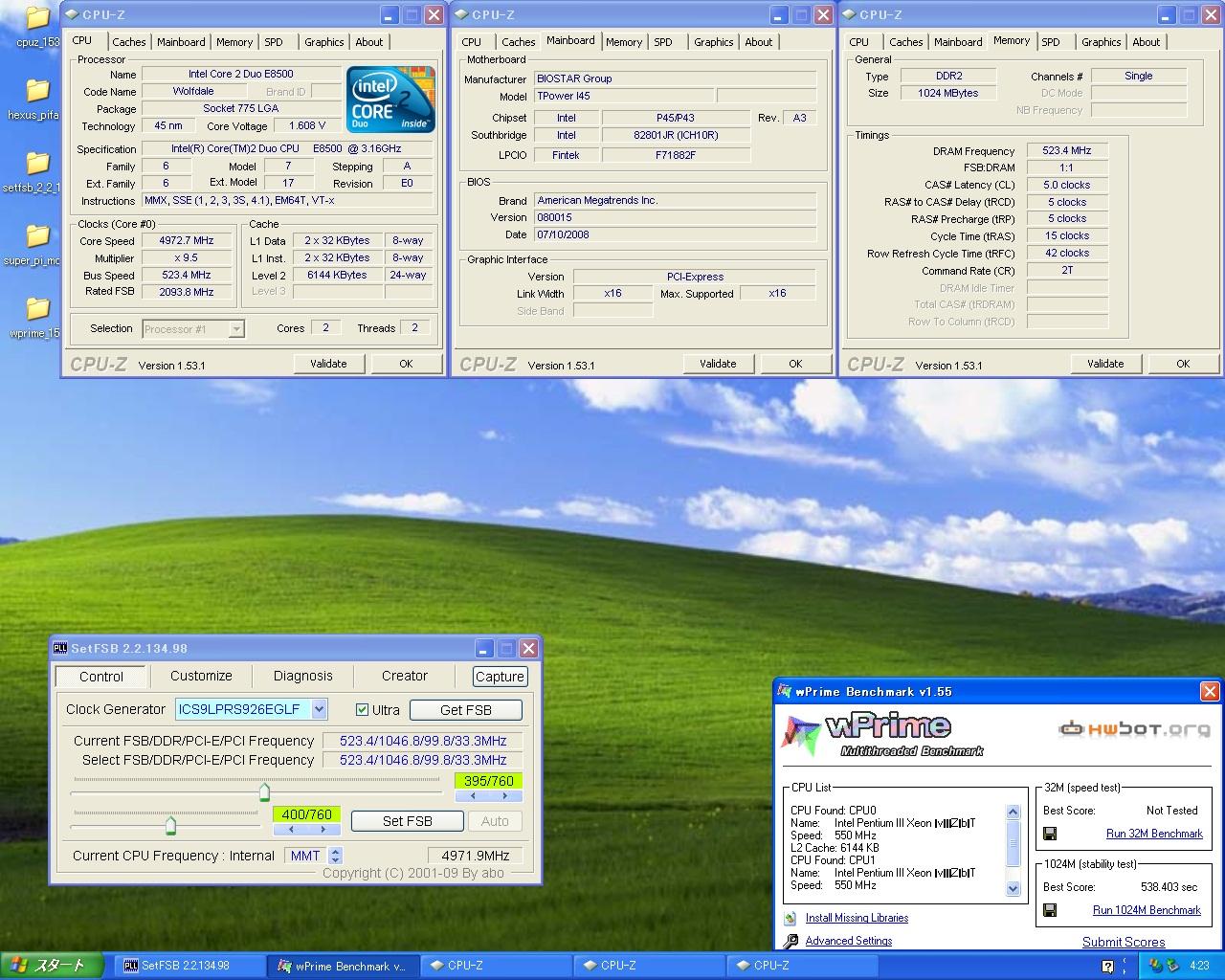Toggle the Ultra checkbox in SetFSB

tap(362, 710)
